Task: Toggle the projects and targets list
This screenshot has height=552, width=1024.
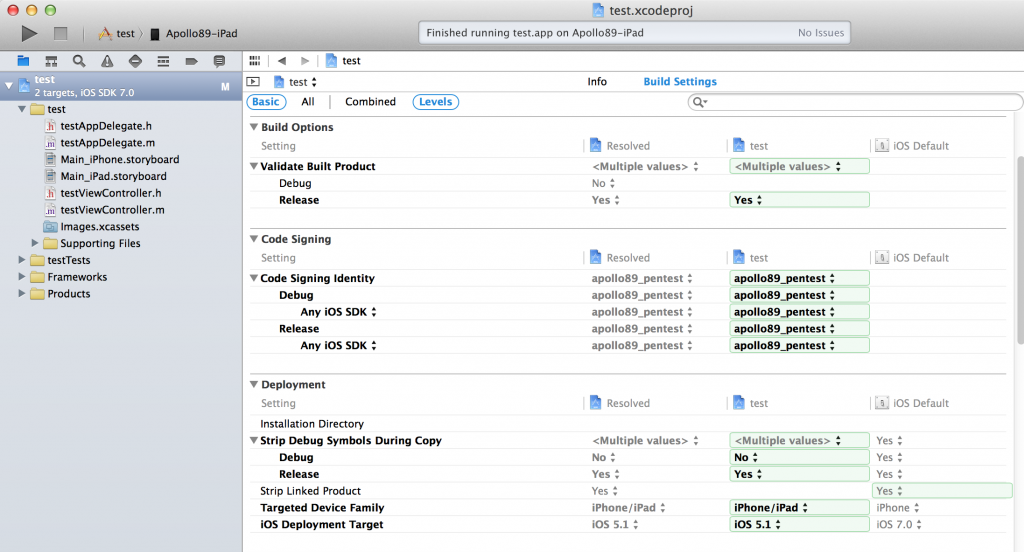Action: point(253,82)
